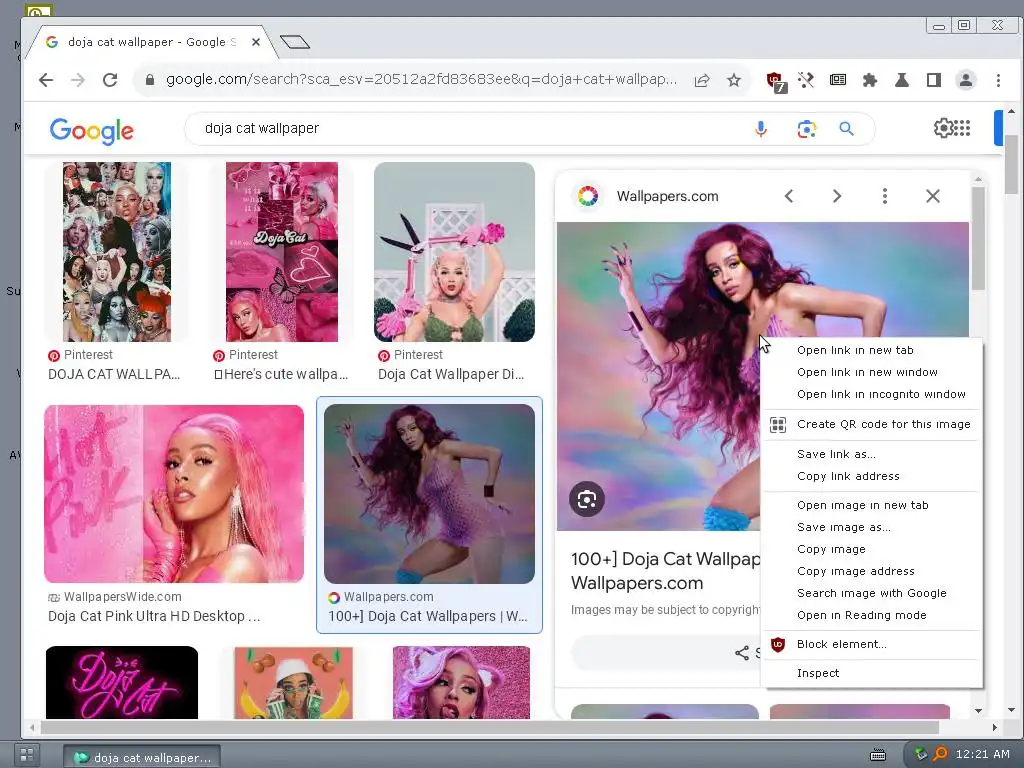Open the Doja Cat Wallpaper Di... thumbnail
1024x768 pixels.
pyautogui.click(x=455, y=252)
